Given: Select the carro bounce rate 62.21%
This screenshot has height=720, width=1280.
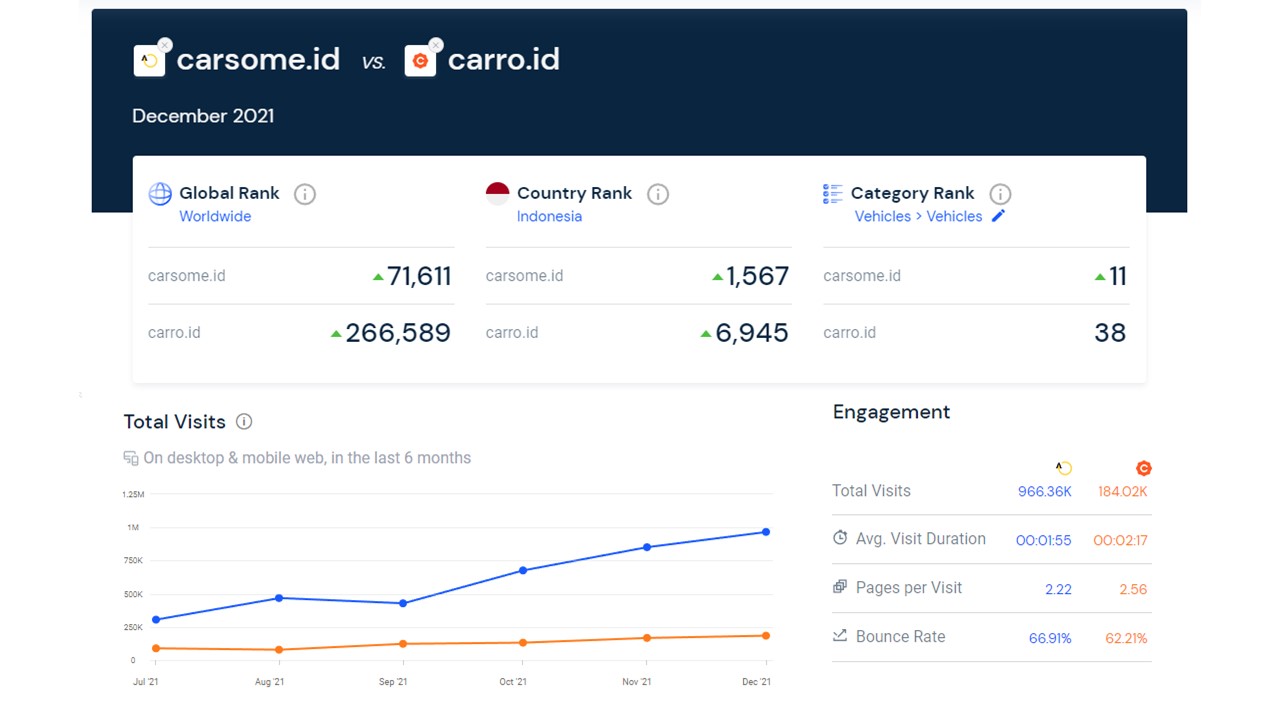Looking at the screenshot, I should pos(1127,638).
